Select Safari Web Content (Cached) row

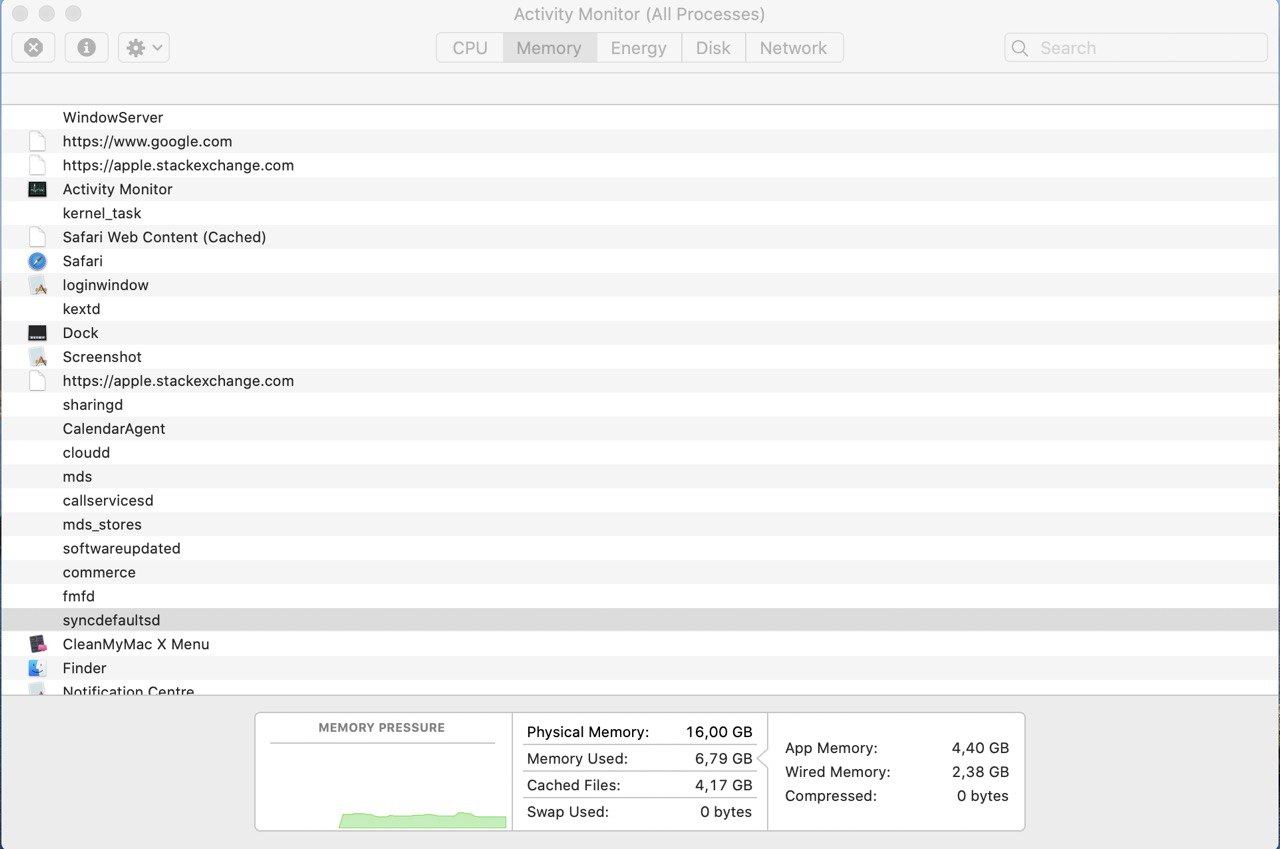click(x=640, y=237)
